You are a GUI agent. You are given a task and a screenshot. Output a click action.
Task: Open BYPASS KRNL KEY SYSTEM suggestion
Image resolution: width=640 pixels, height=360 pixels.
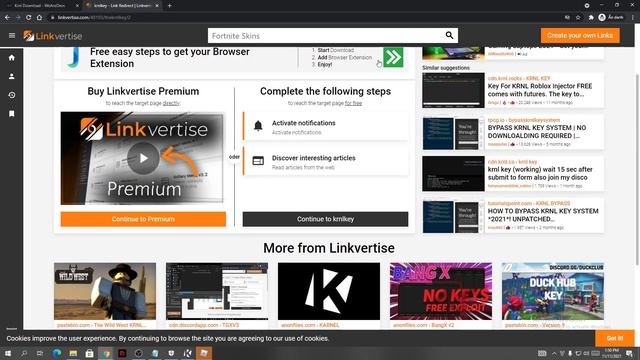(537, 131)
